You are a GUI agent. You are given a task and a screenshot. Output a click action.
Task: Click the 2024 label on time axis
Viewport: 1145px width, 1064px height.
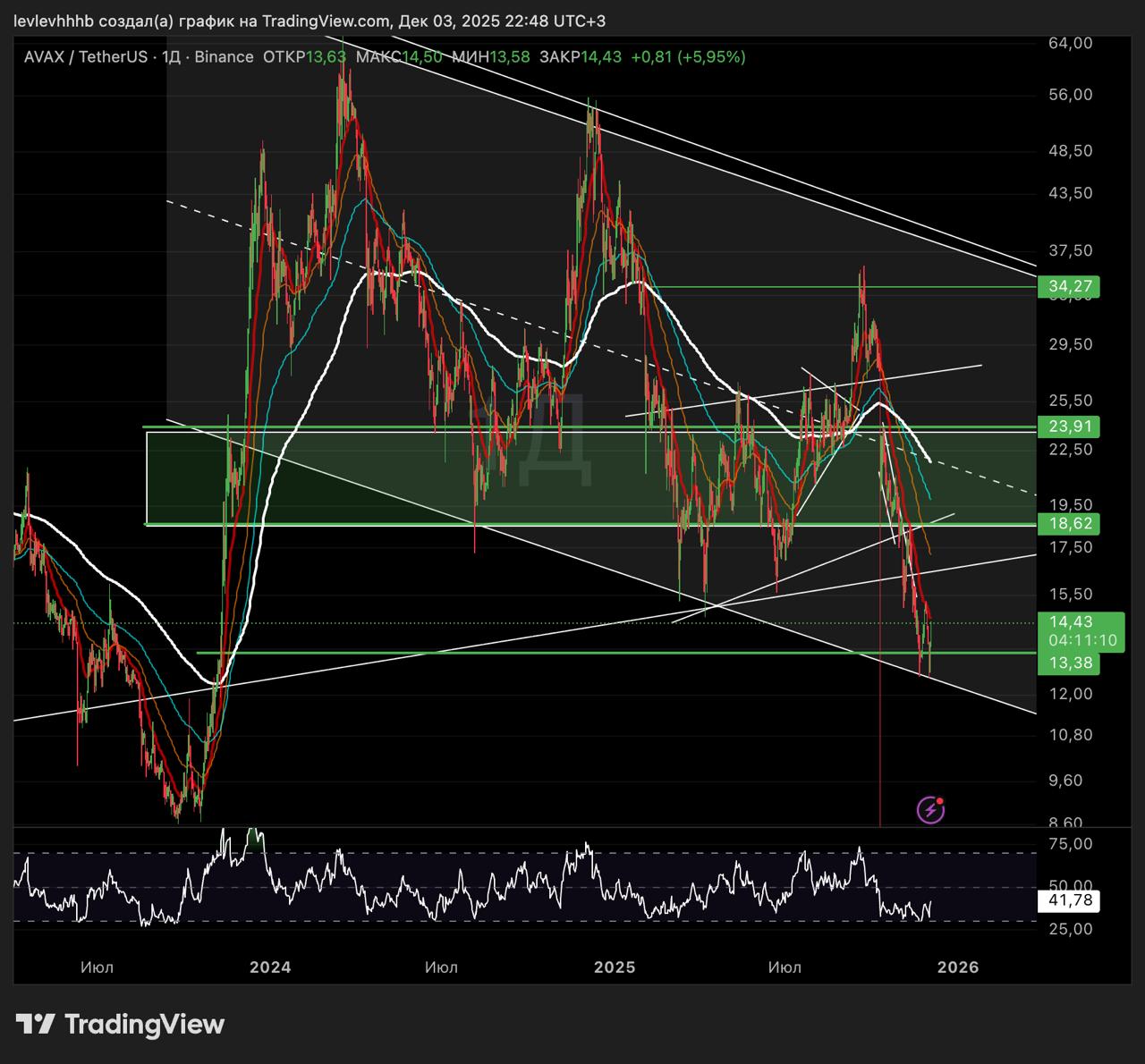(270, 967)
